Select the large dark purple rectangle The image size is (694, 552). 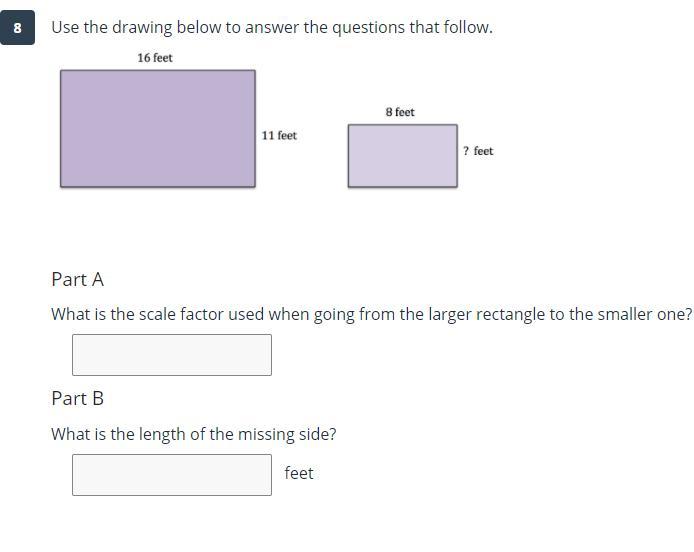[x=157, y=128]
